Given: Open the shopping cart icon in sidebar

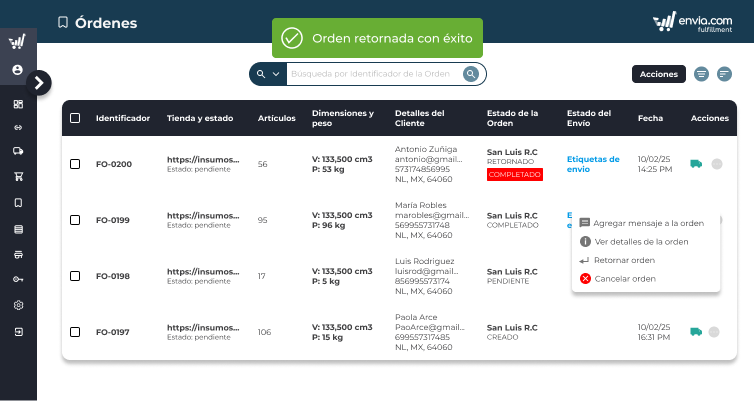Looking at the screenshot, I should pos(18,177).
